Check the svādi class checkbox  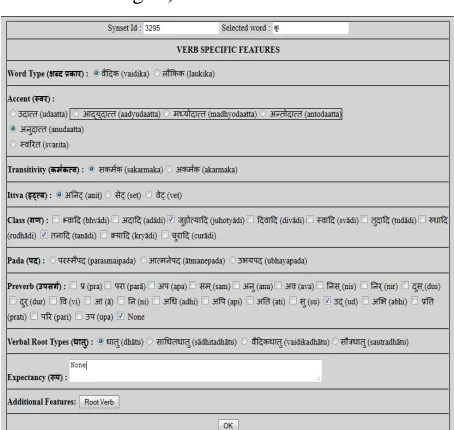coord(310,219)
